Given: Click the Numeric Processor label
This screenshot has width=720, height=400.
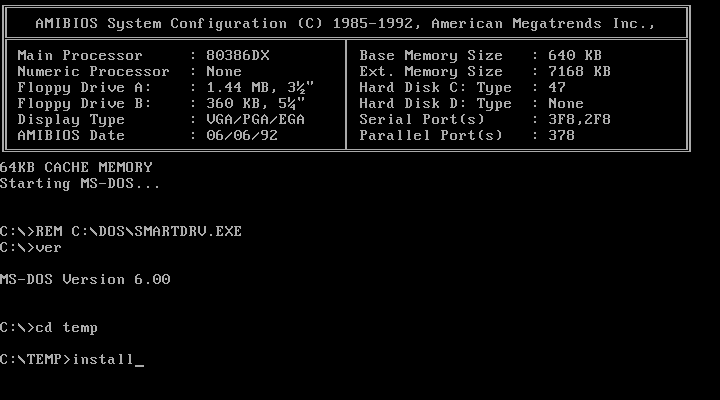Looking at the screenshot, I should (x=94, y=72).
